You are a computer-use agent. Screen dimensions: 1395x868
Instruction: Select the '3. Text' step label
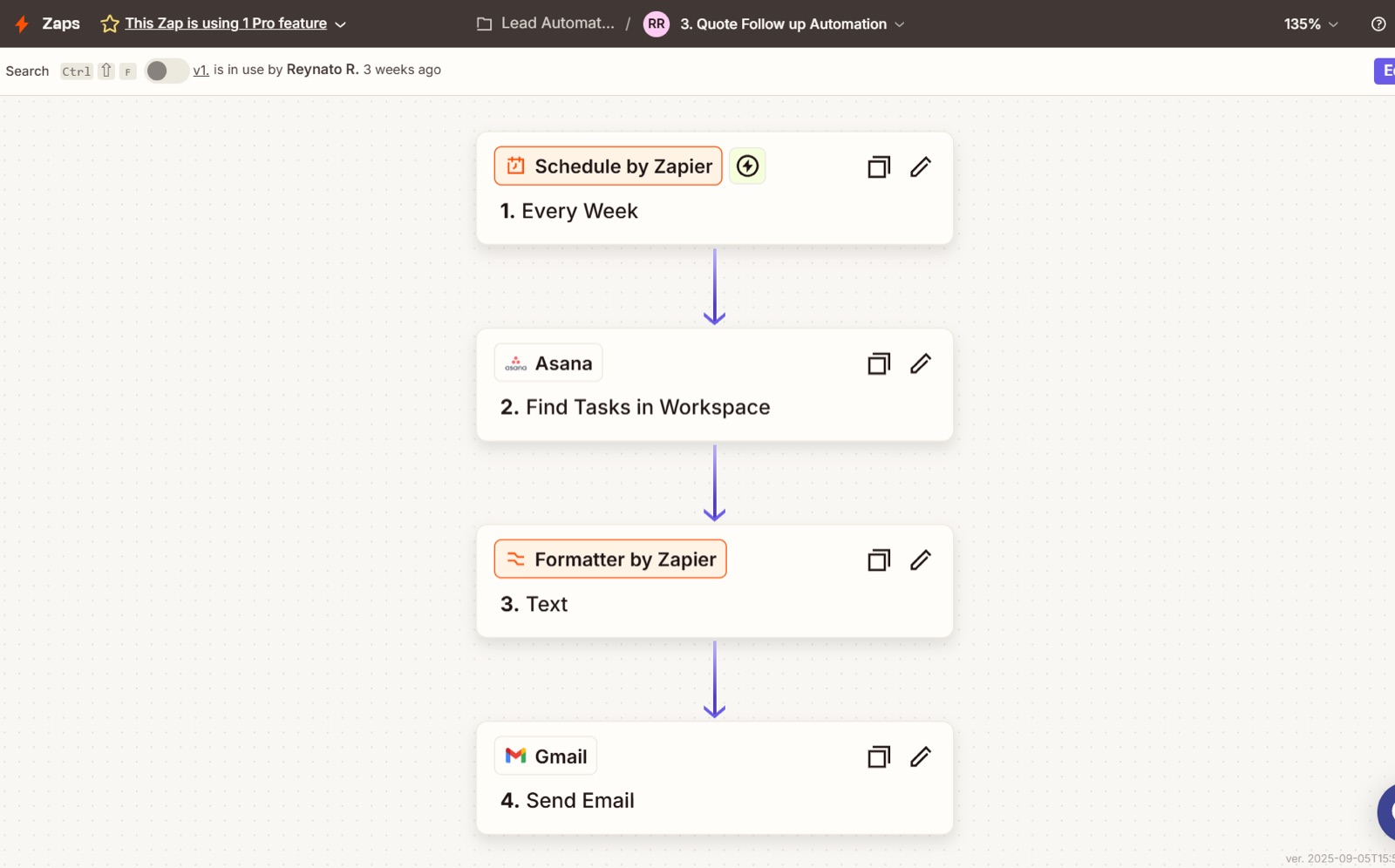[x=534, y=604]
